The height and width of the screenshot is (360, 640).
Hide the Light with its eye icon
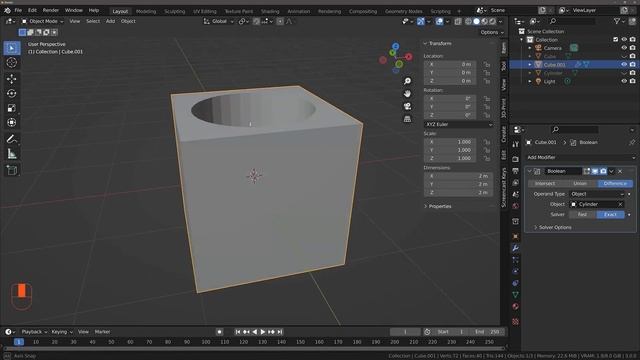point(624,81)
